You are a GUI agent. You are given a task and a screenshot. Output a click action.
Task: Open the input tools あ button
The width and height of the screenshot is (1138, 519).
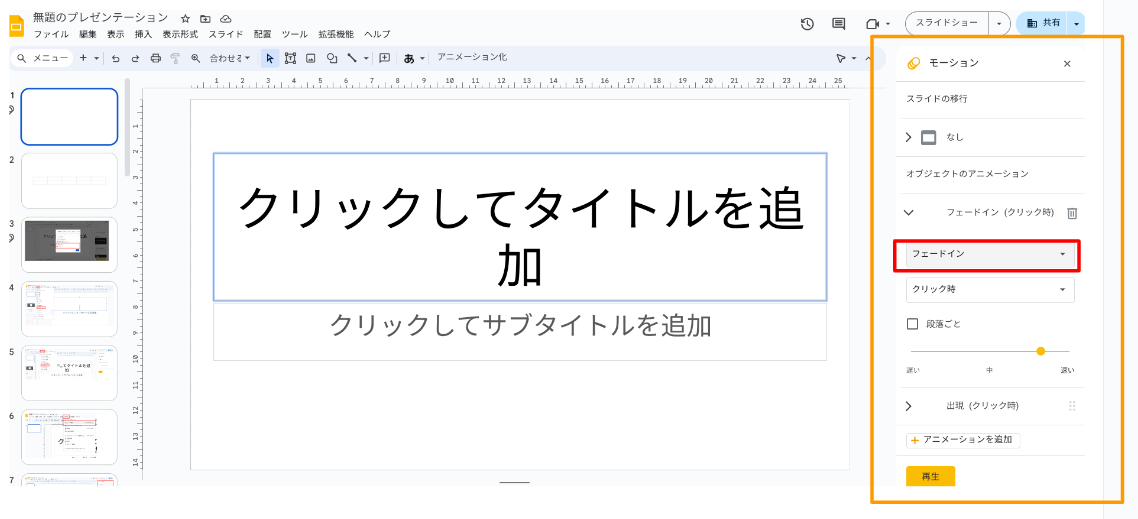click(x=409, y=59)
